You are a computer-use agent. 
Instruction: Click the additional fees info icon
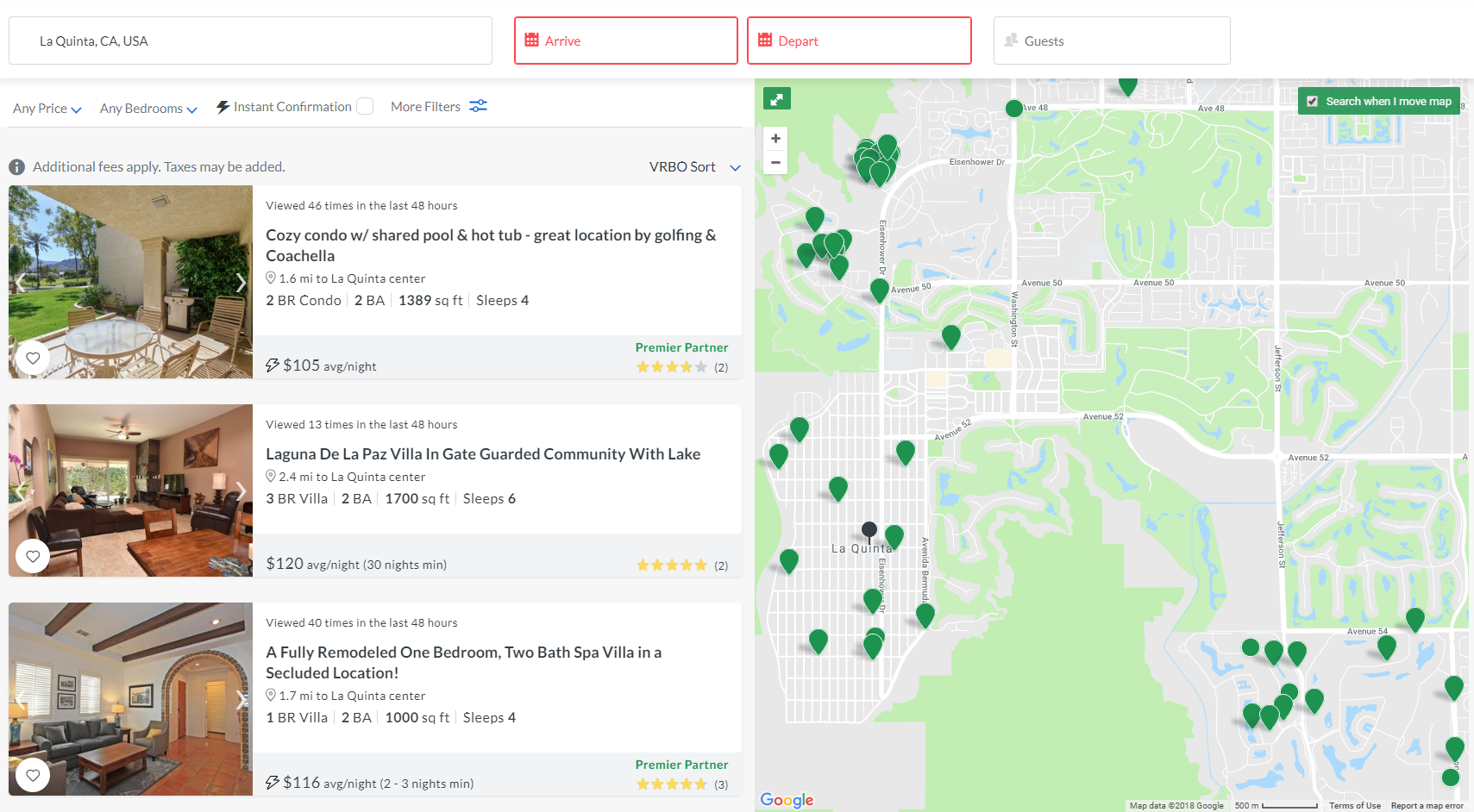click(16, 167)
